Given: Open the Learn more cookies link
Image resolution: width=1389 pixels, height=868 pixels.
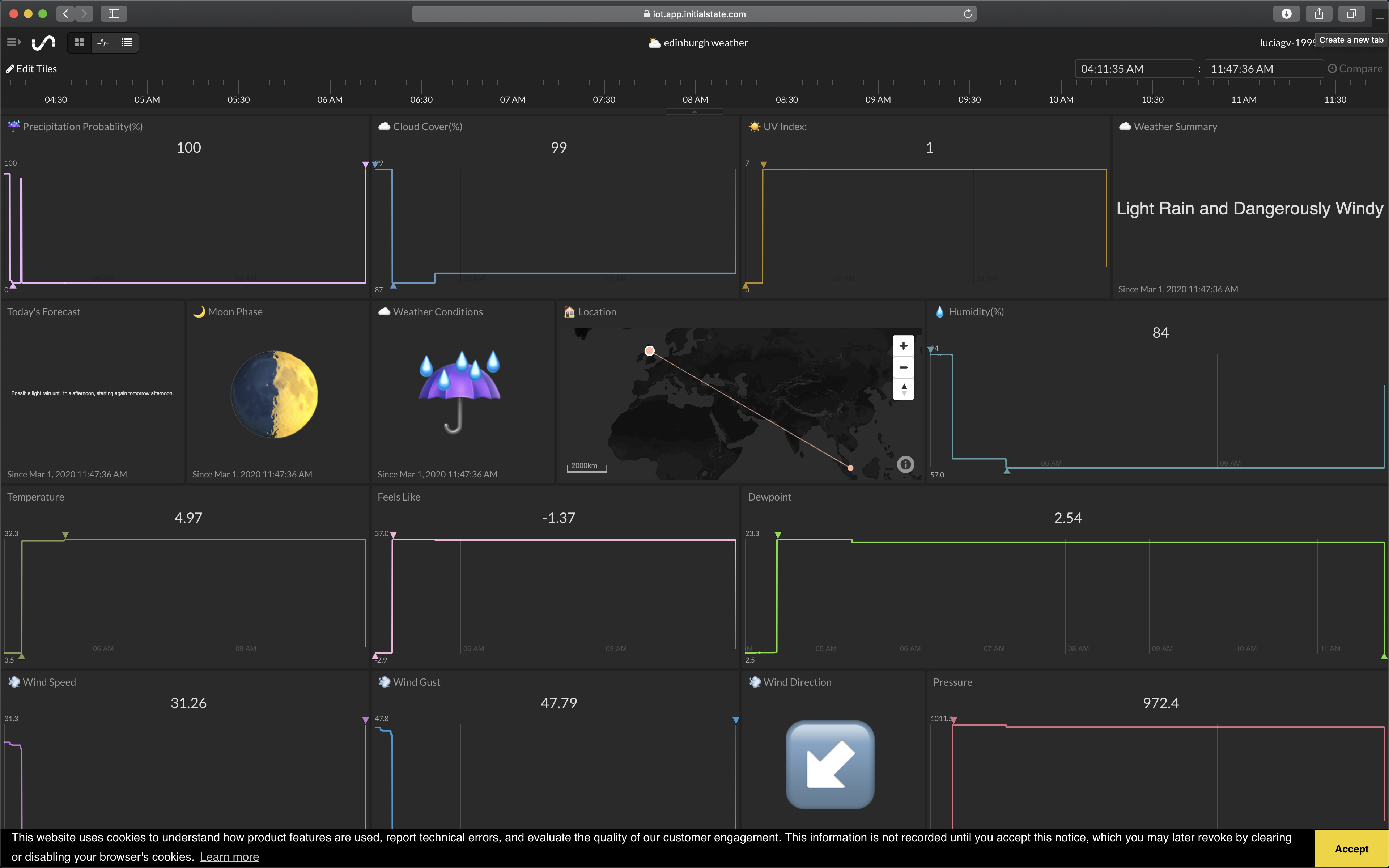Looking at the screenshot, I should point(229,856).
